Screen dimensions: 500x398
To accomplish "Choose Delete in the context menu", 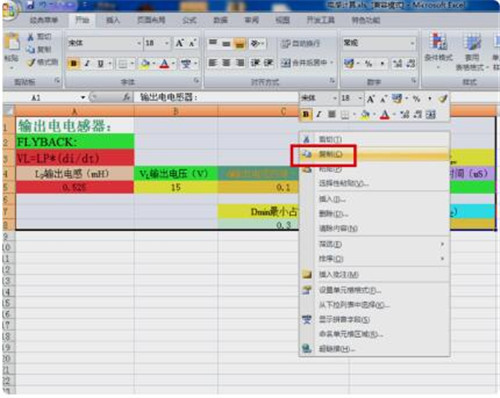I will click(x=375, y=214).
